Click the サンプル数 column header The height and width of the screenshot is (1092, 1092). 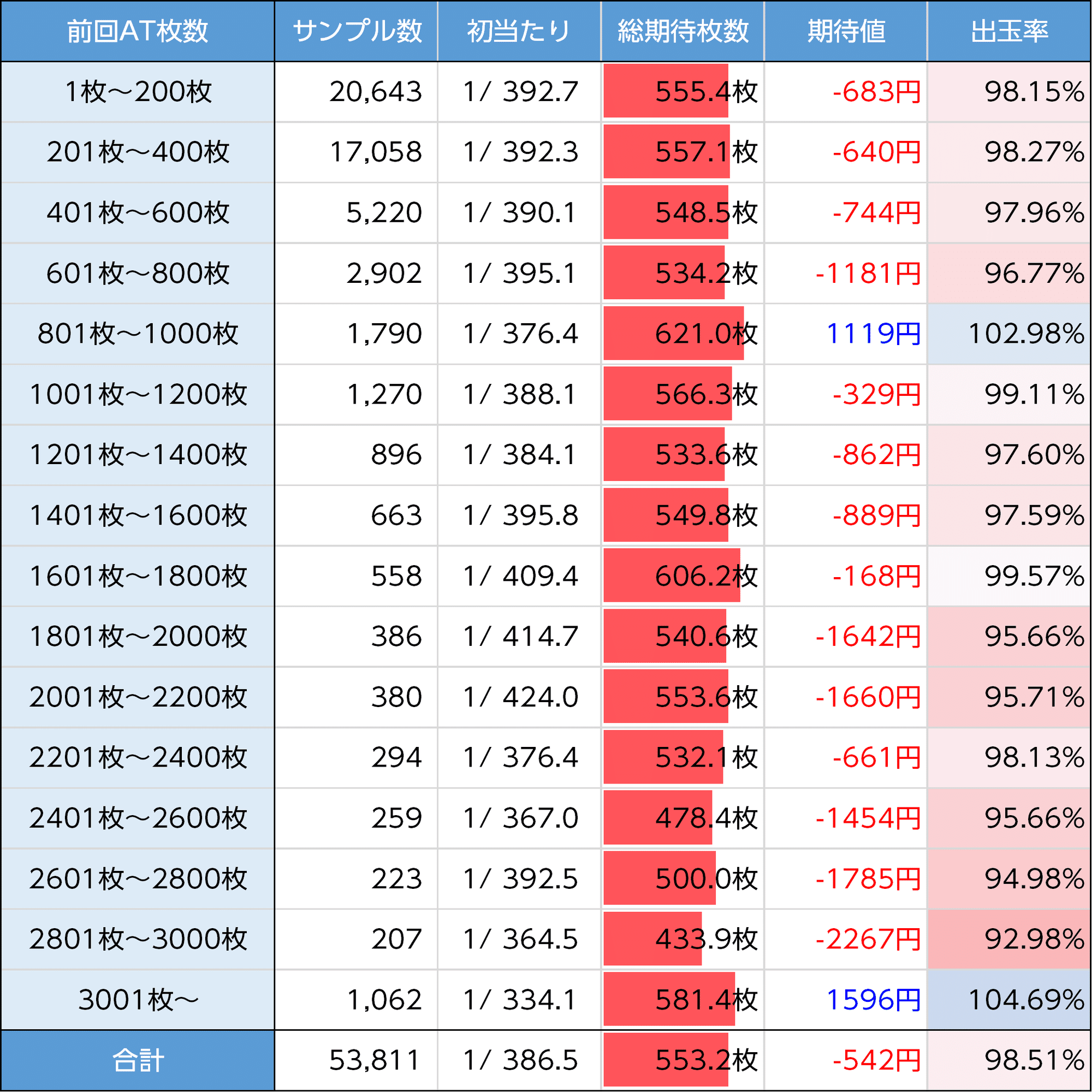point(357,31)
